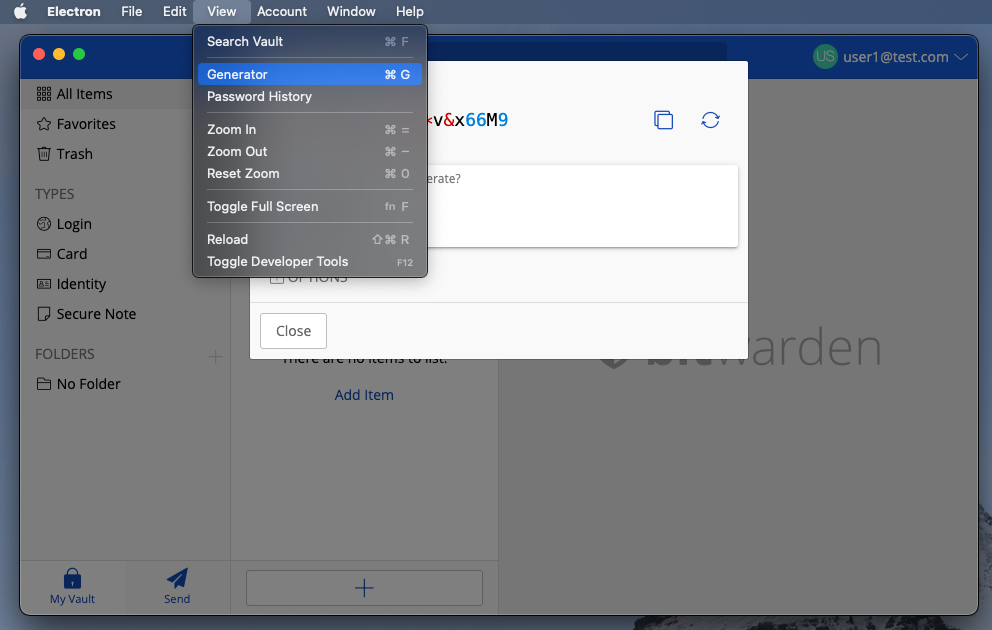Open the All Items grid icon
The image size is (992, 630).
[44, 94]
